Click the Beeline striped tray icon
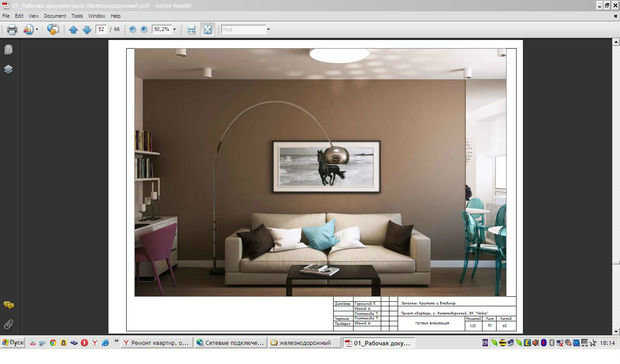The width and height of the screenshot is (620, 364). [x=503, y=343]
